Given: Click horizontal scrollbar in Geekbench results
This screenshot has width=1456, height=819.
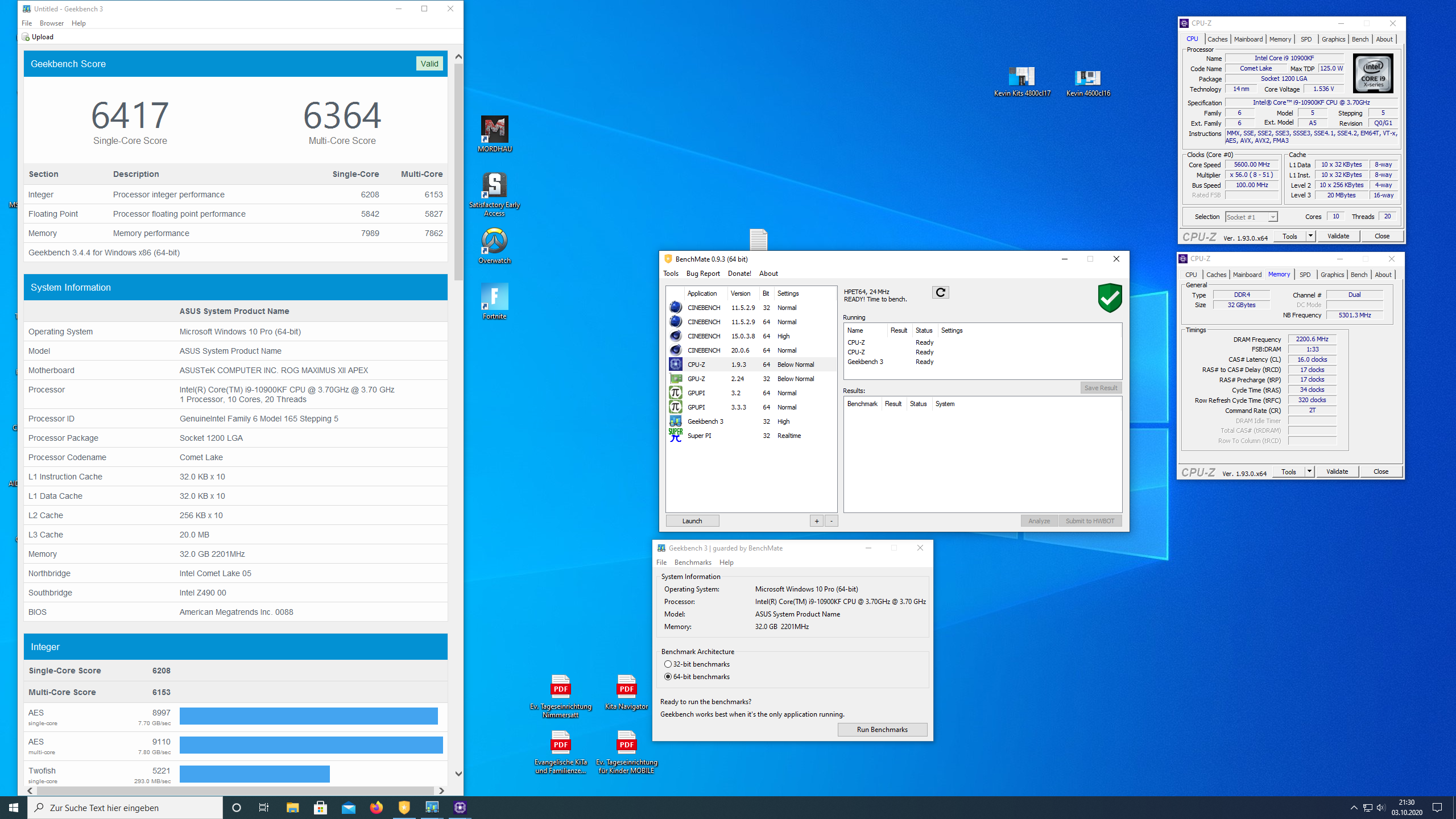Looking at the screenshot, I should pyautogui.click(x=235, y=791).
